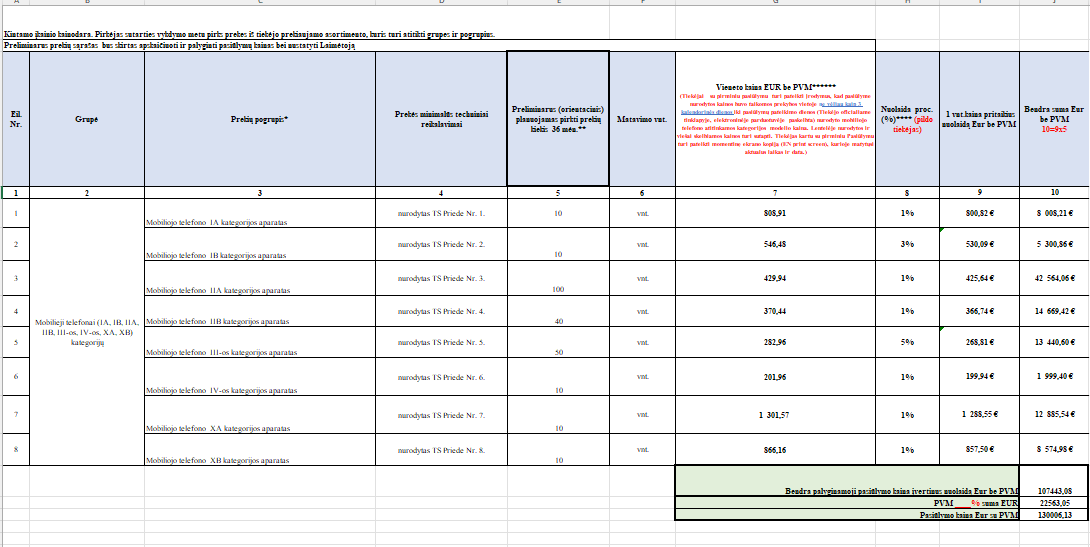Click the 3% discount cell
The width and height of the screenshot is (1090, 547).
[x=907, y=245]
